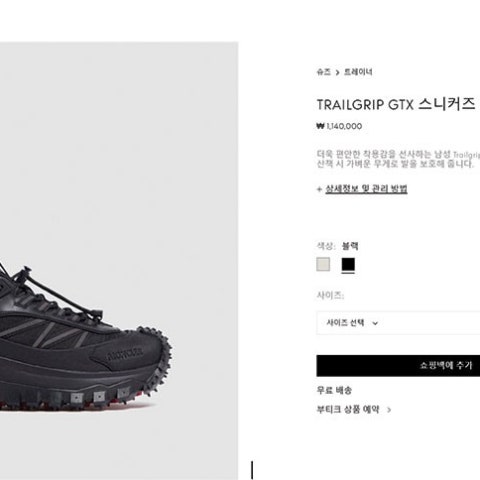Open the 부티크 상품 예약 link
480x480 pixels.
(x=348, y=409)
